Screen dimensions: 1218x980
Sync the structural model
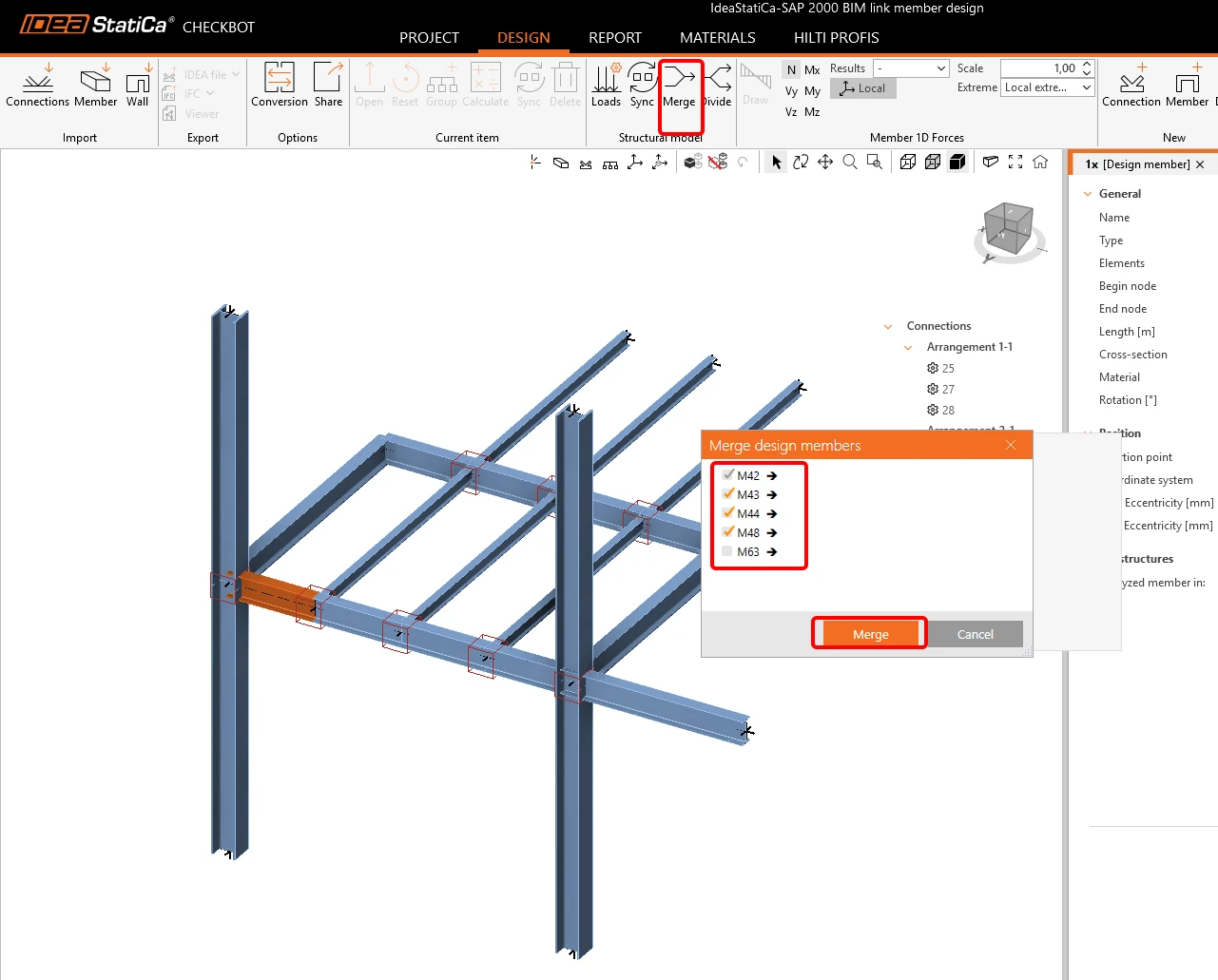point(642,86)
